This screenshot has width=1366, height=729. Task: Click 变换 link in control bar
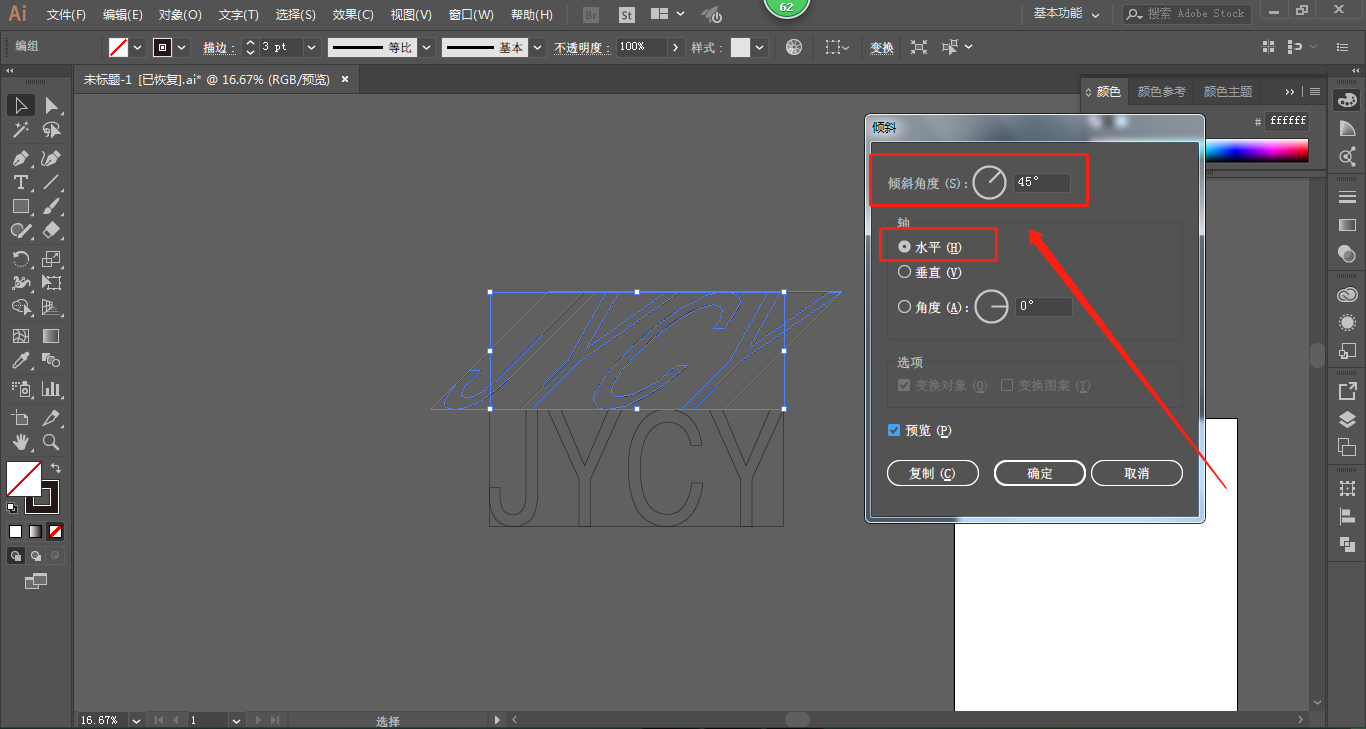882,47
